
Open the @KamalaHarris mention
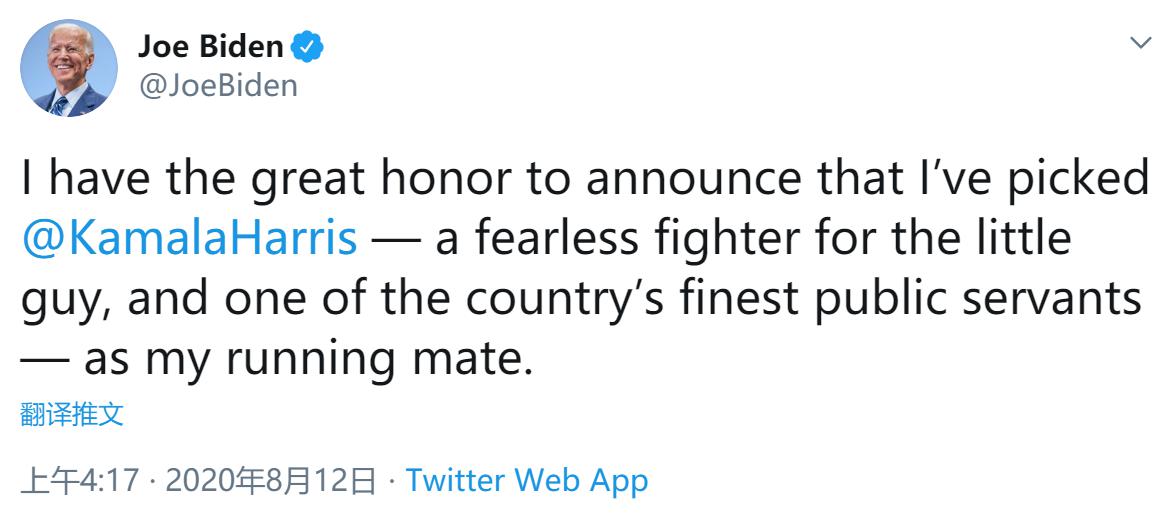[x=188, y=240]
